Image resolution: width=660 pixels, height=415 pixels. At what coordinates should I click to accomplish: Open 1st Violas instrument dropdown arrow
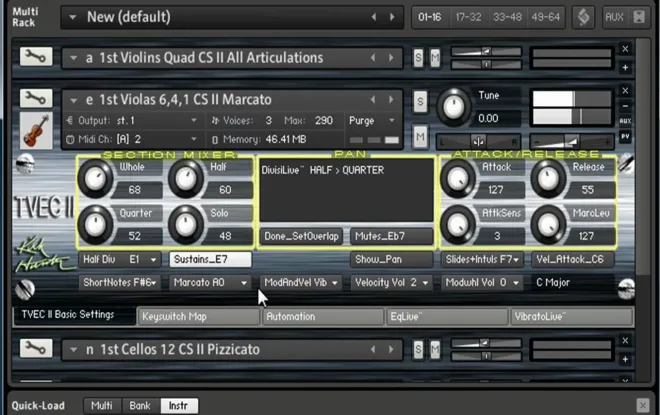coord(74,100)
